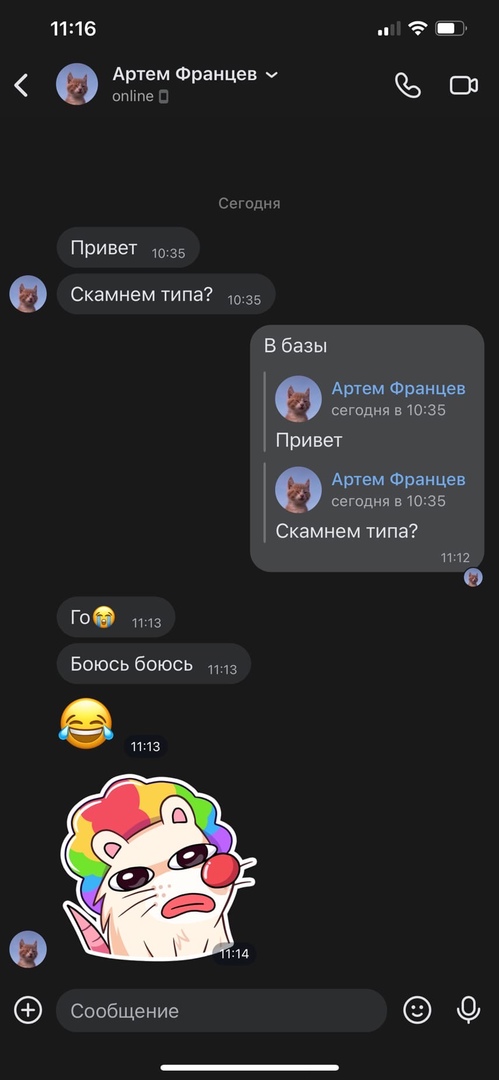The width and height of the screenshot is (499, 1080).
Task: Tap the sender avatar beside the sticker
Action: (28, 949)
